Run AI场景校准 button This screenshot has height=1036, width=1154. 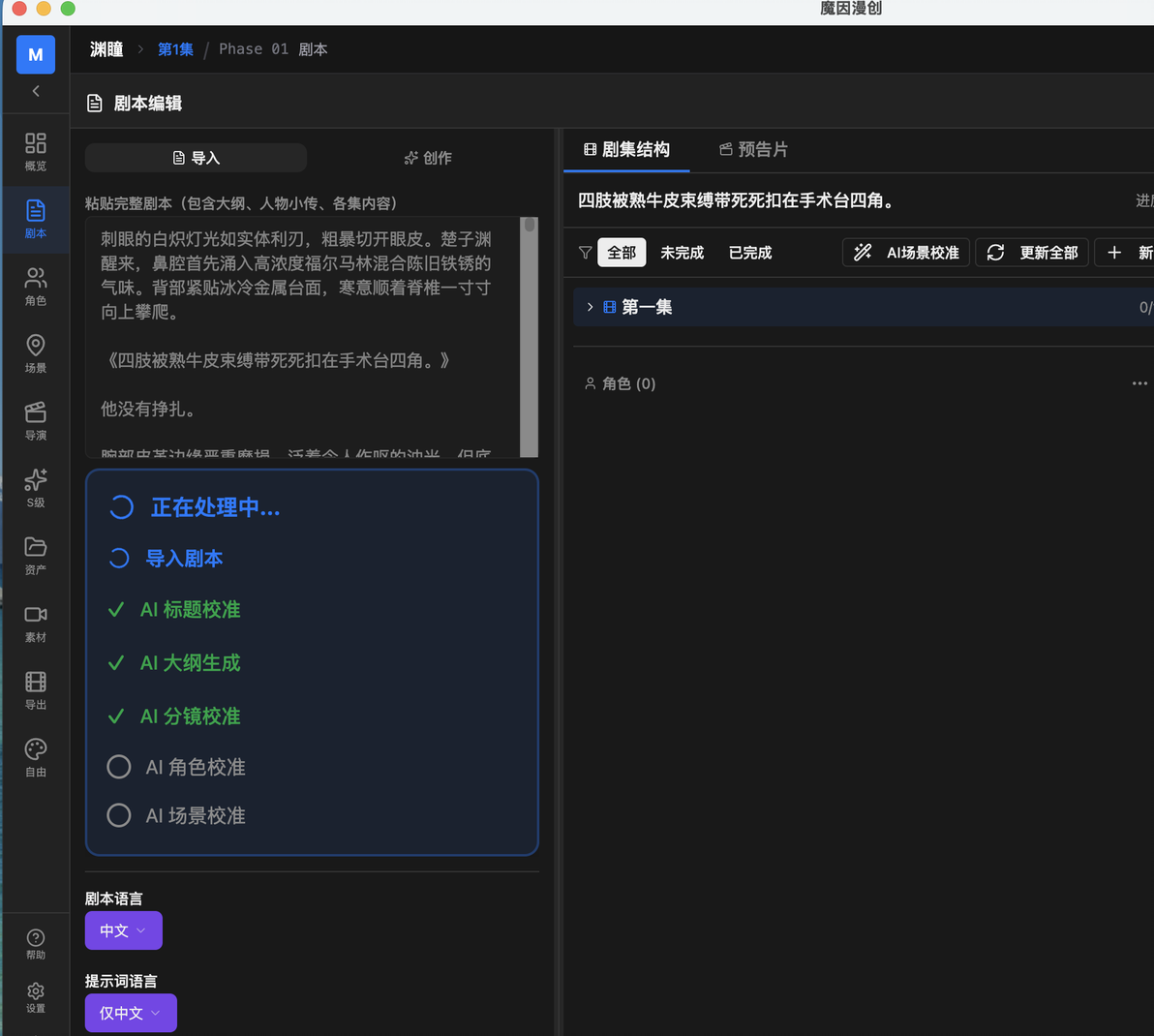[x=906, y=253]
